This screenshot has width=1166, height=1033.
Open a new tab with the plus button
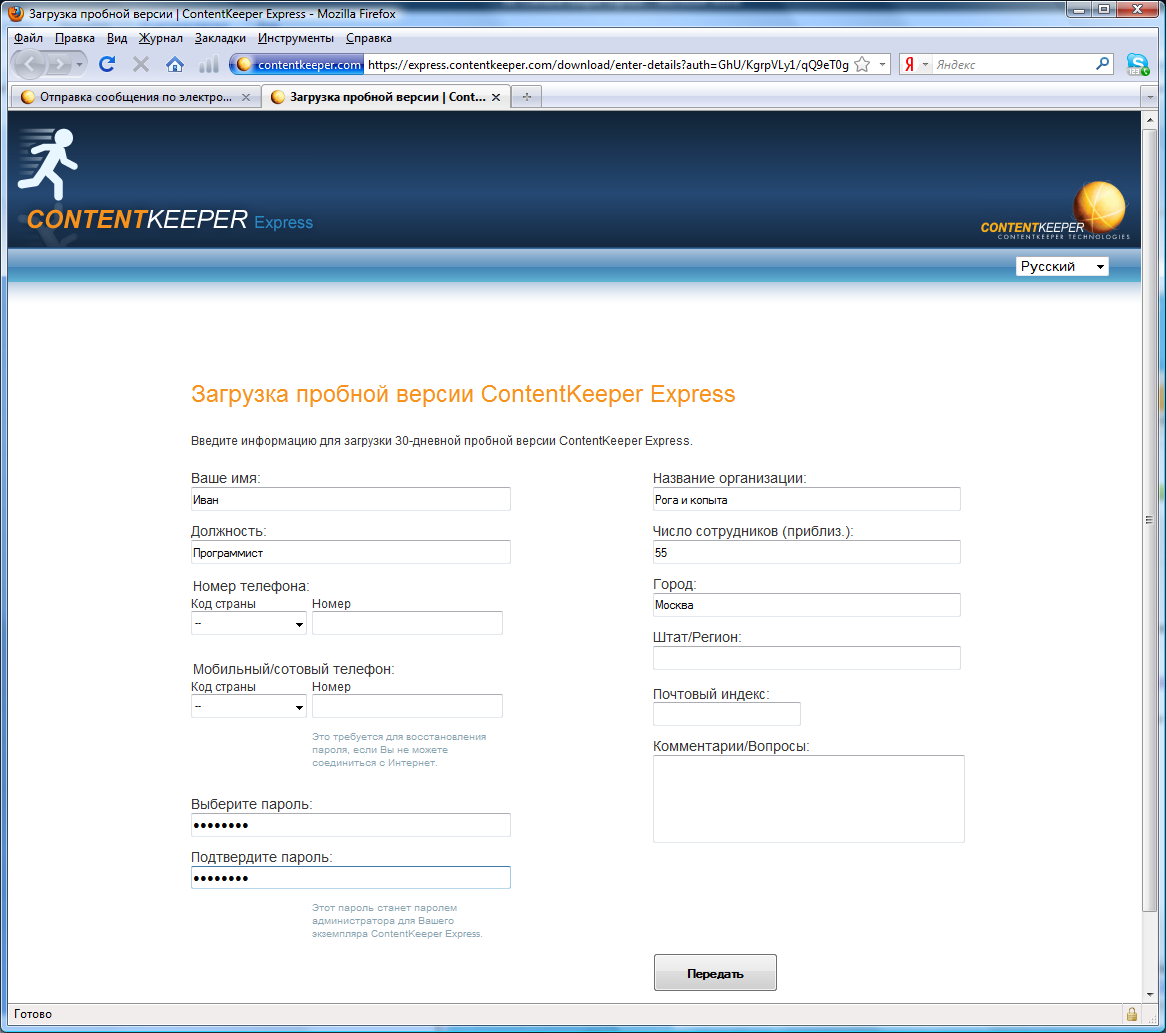pos(526,97)
